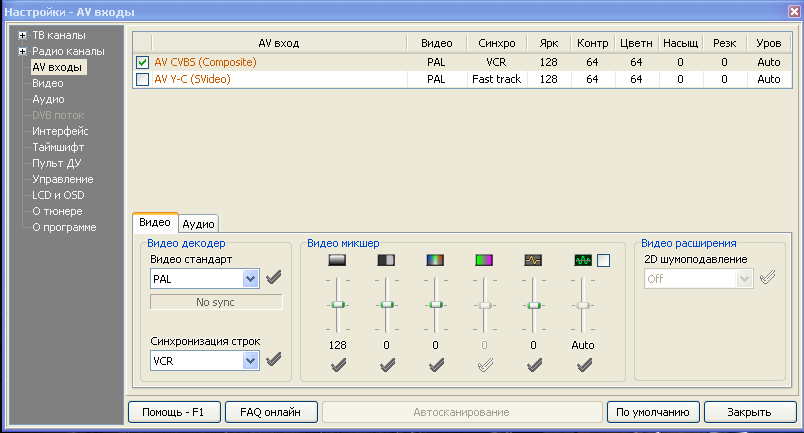This screenshot has width=804, height=433.
Task: Switch to the Аудио tab
Action: [198, 224]
